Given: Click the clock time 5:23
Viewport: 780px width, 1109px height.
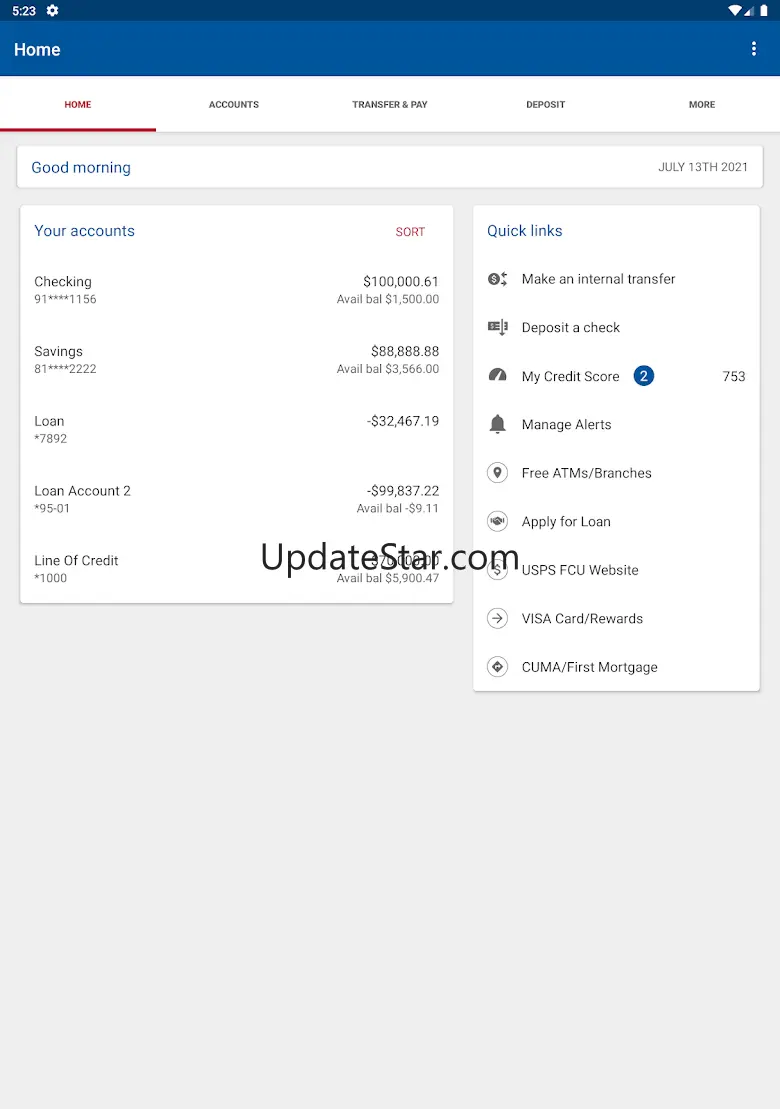Looking at the screenshot, I should coord(24,11).
